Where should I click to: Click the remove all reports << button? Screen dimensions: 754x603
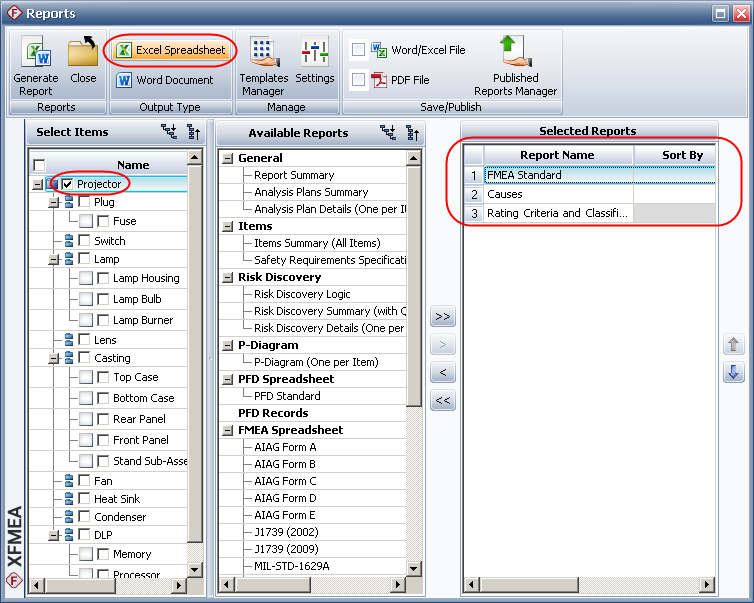443,401
